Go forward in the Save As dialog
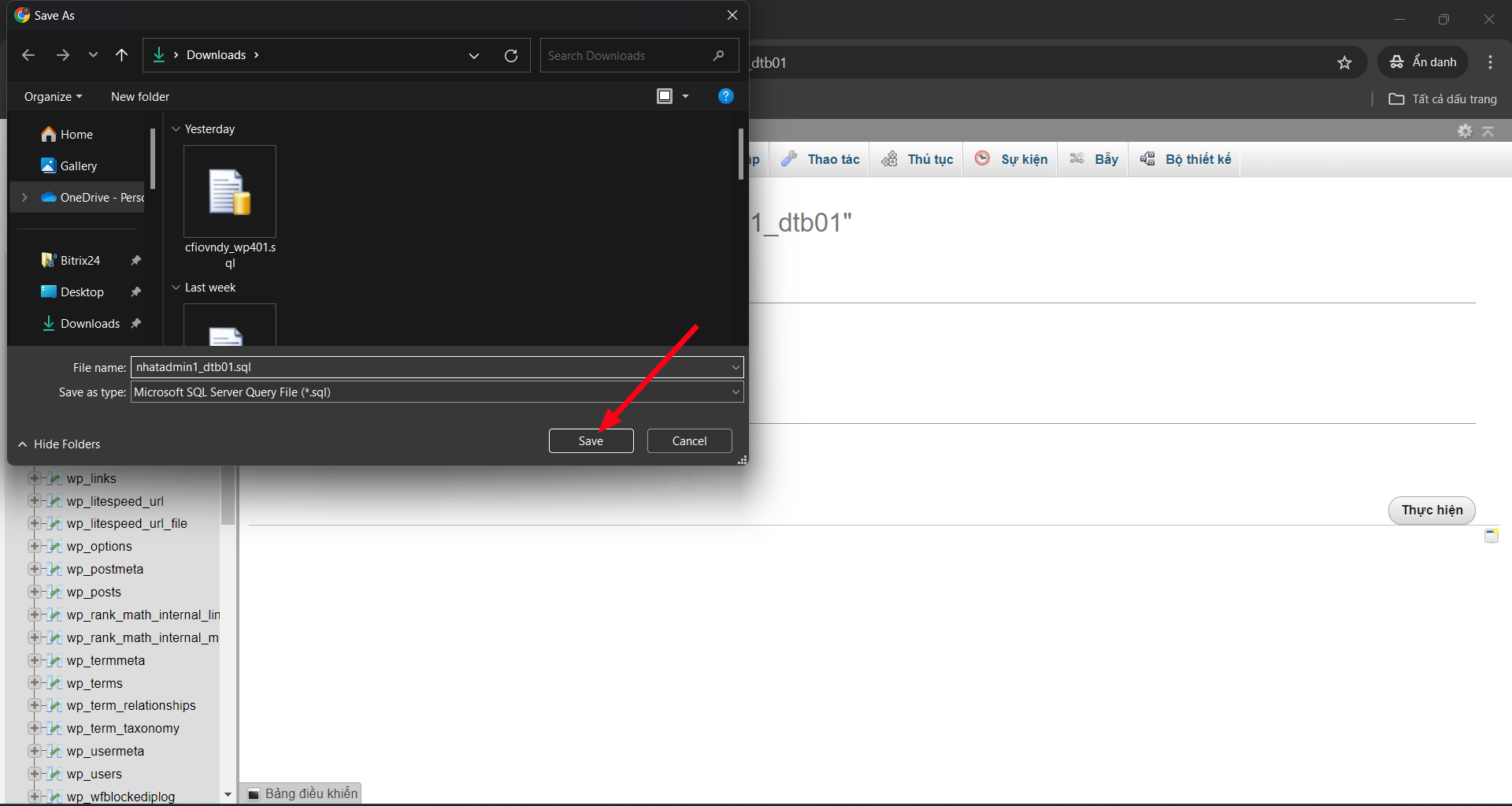 tap(63, 55)
